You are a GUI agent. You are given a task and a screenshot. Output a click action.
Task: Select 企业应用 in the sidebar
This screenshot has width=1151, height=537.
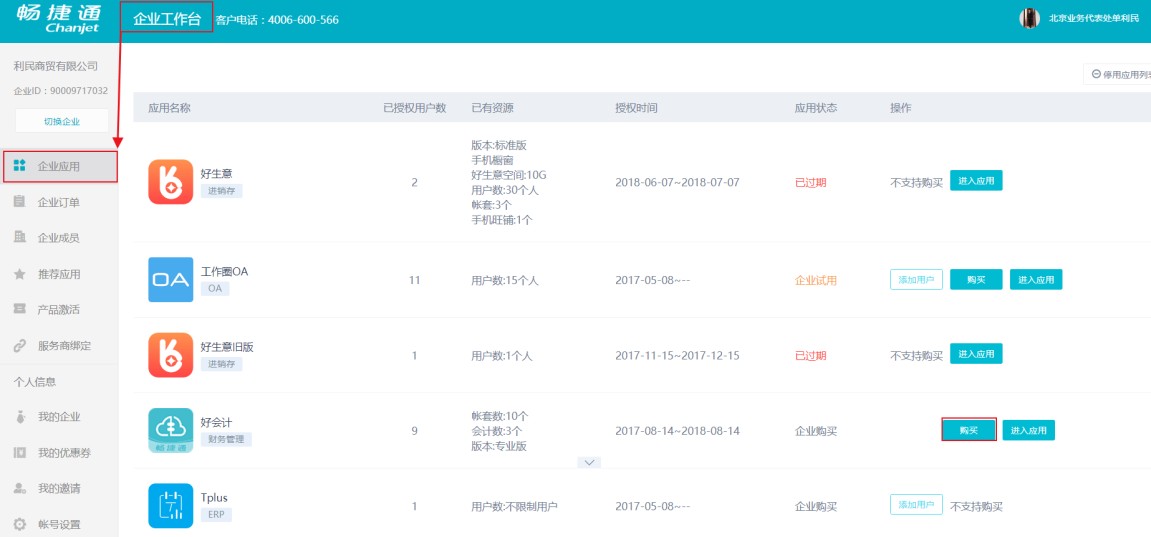pyautogui.click(x=59, y=167)
